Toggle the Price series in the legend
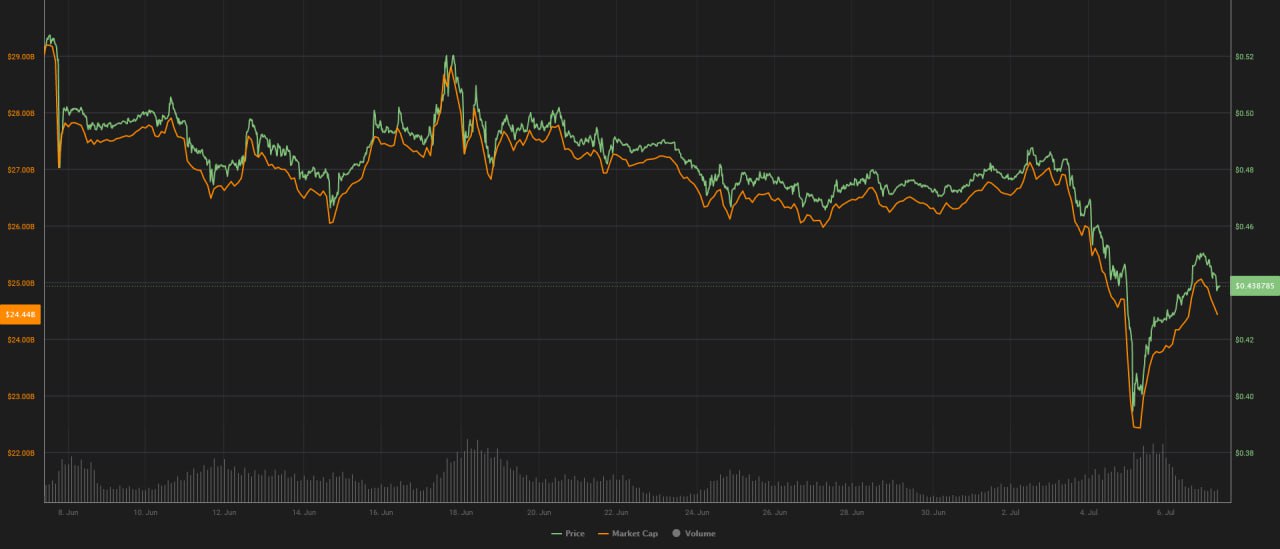Image resolution: width=1280 pixels, height=549 pixels. (x=568, y=534)
